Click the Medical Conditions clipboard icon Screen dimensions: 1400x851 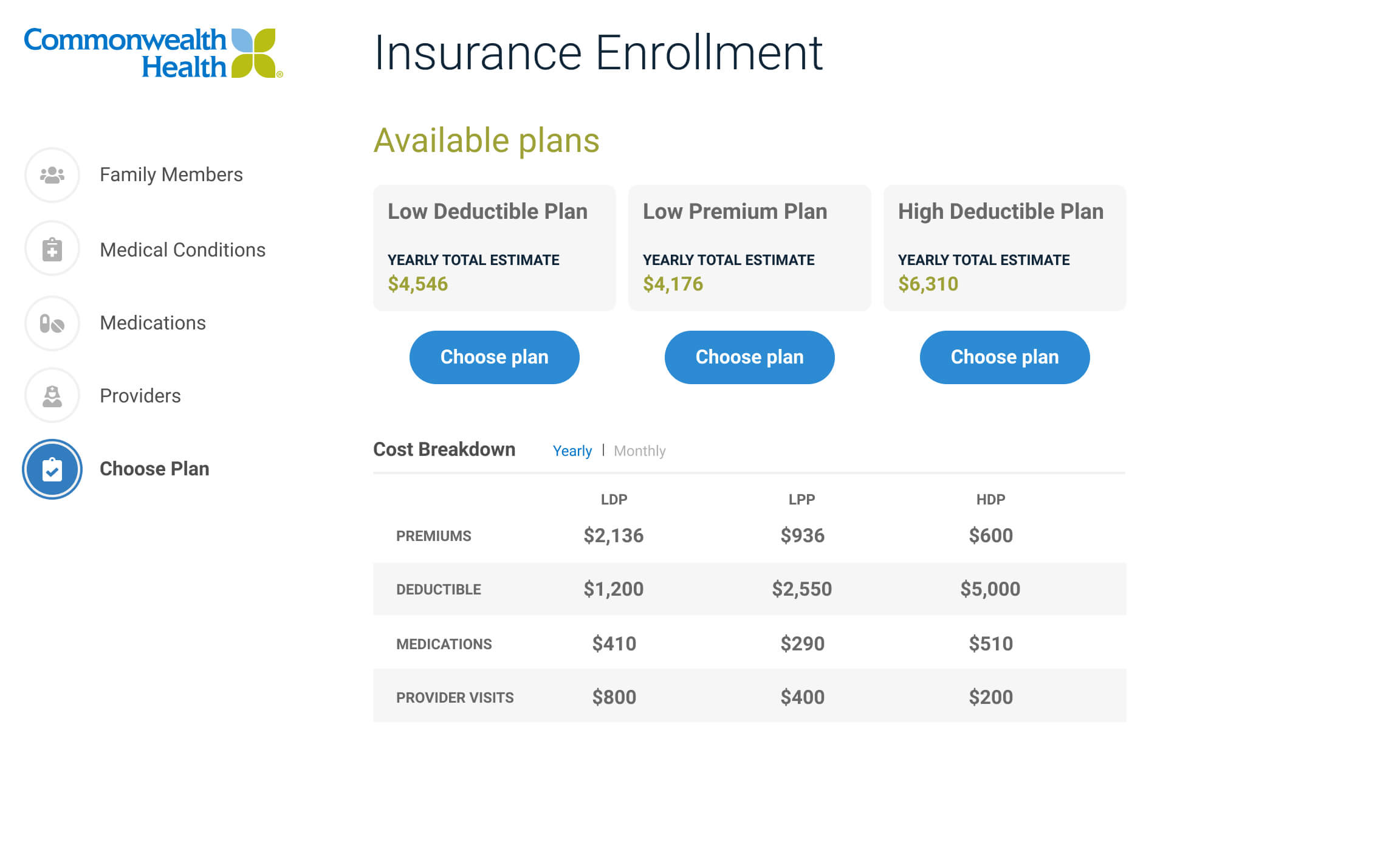click(52, 249)
